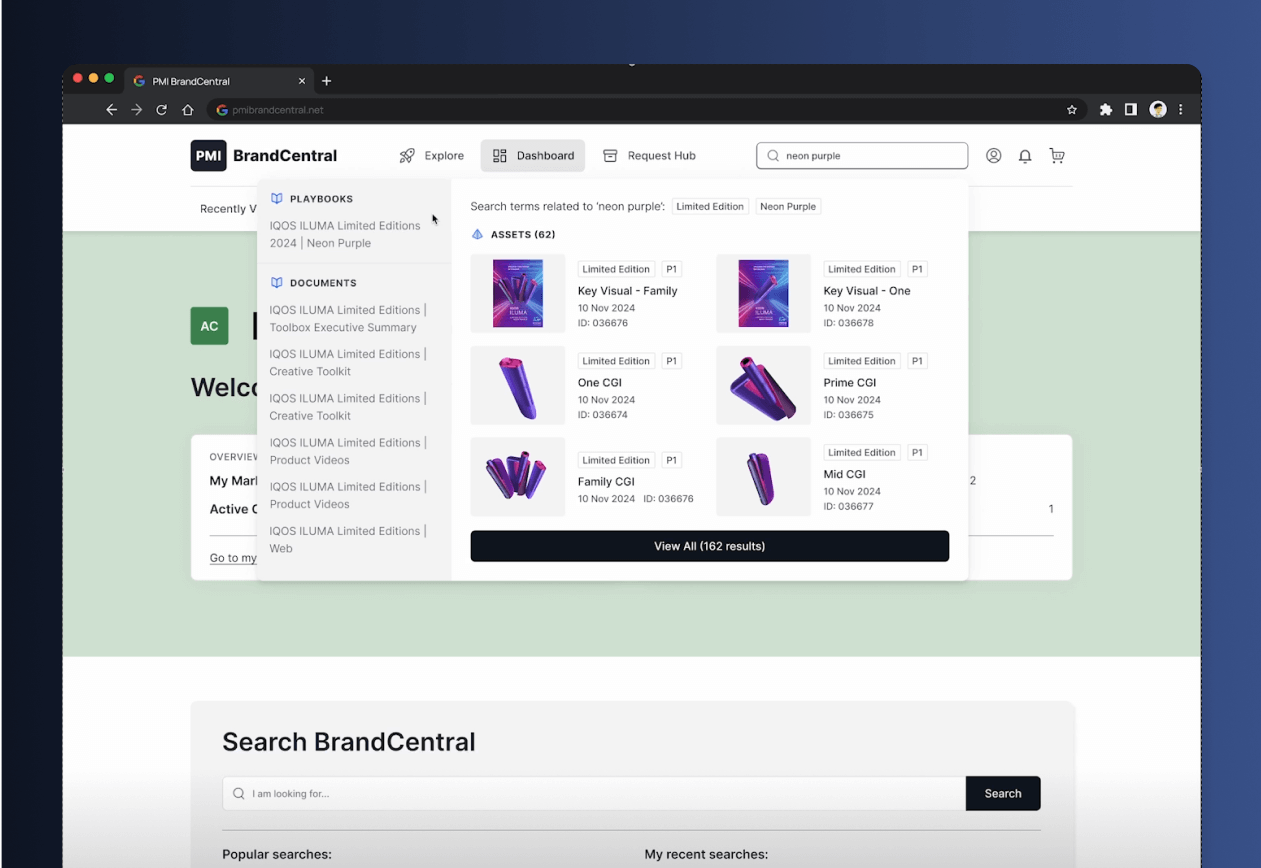Click 'ID: 036678' text

(x=848, y=324)
